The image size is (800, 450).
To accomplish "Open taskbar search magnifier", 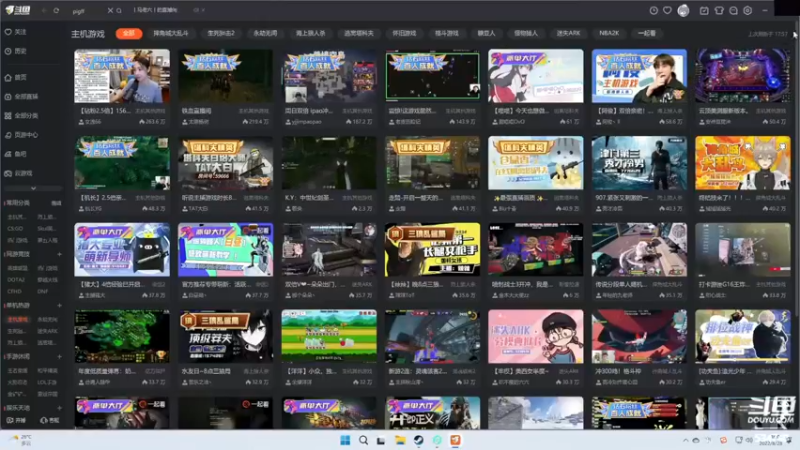I will [x=363, y=440].
